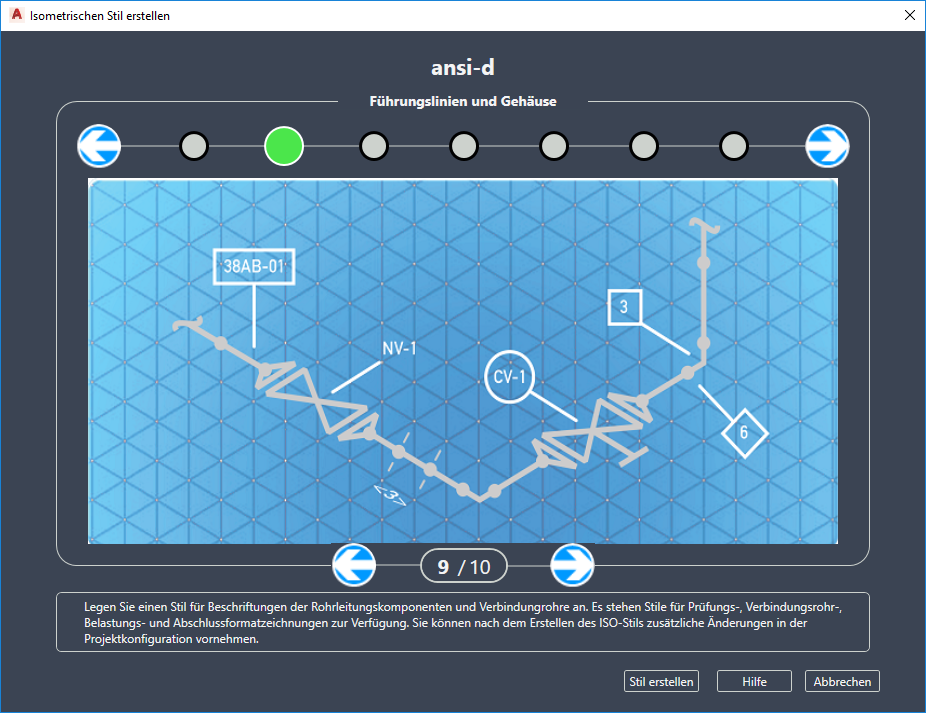The width and height of the screenshot is (926, 713).
Task: Click the Führungslinien und Gehäuse heading
Action: [x=463, y=102]
